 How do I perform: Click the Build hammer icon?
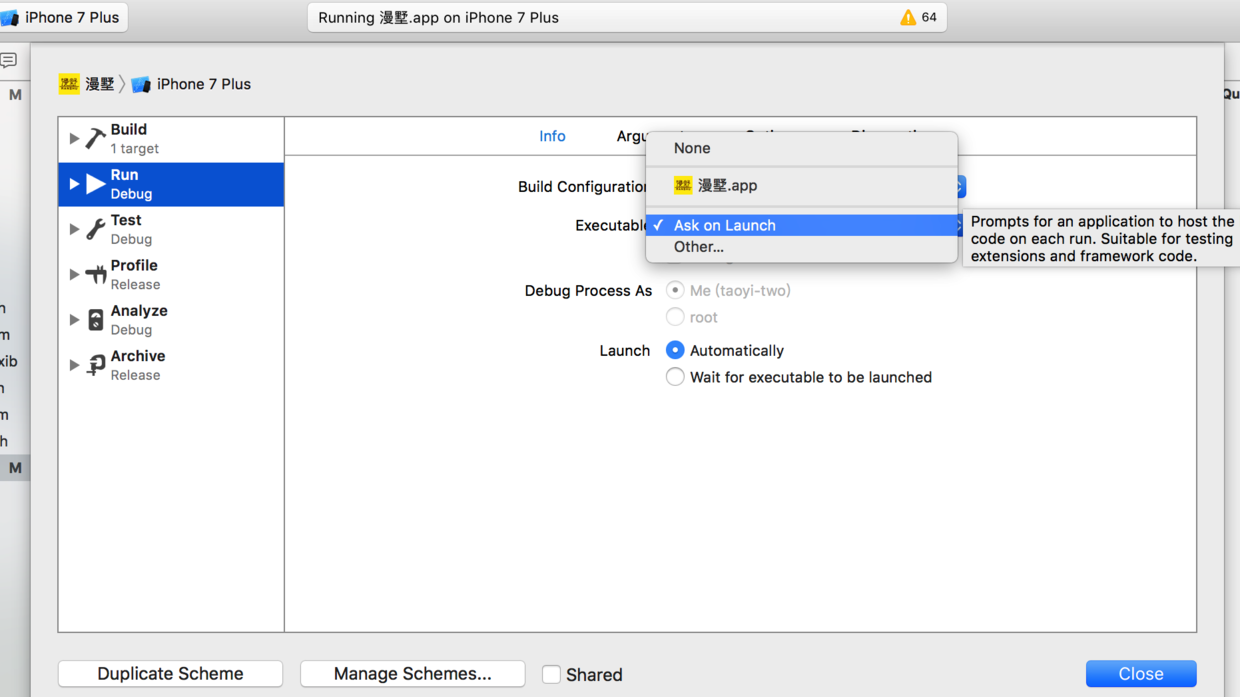click(x=95, y=138)
